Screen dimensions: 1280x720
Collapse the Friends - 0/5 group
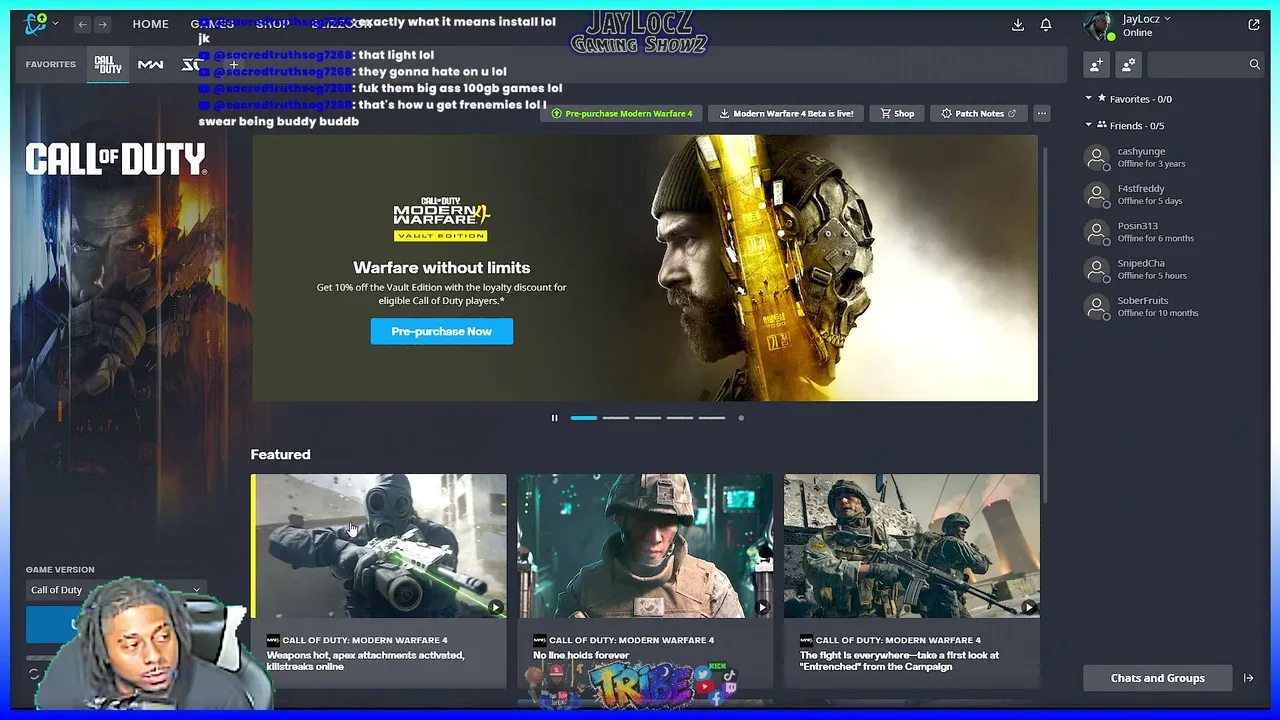point(1089,125)
